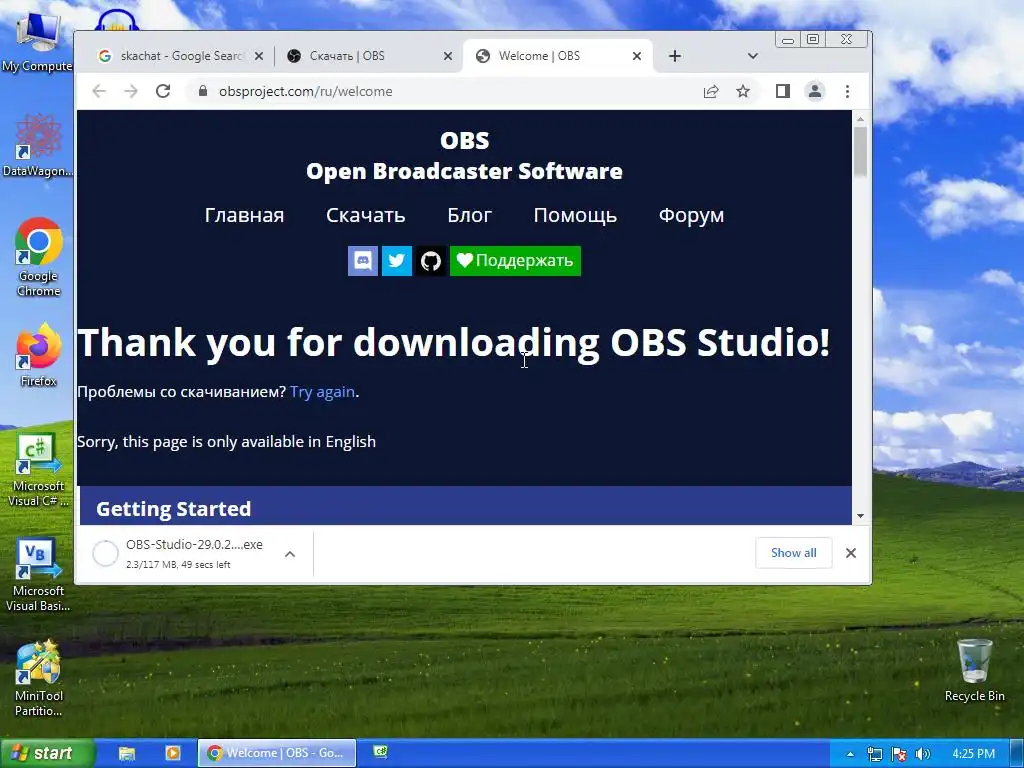Click the lock icon in the address bar

pos(202,91)
